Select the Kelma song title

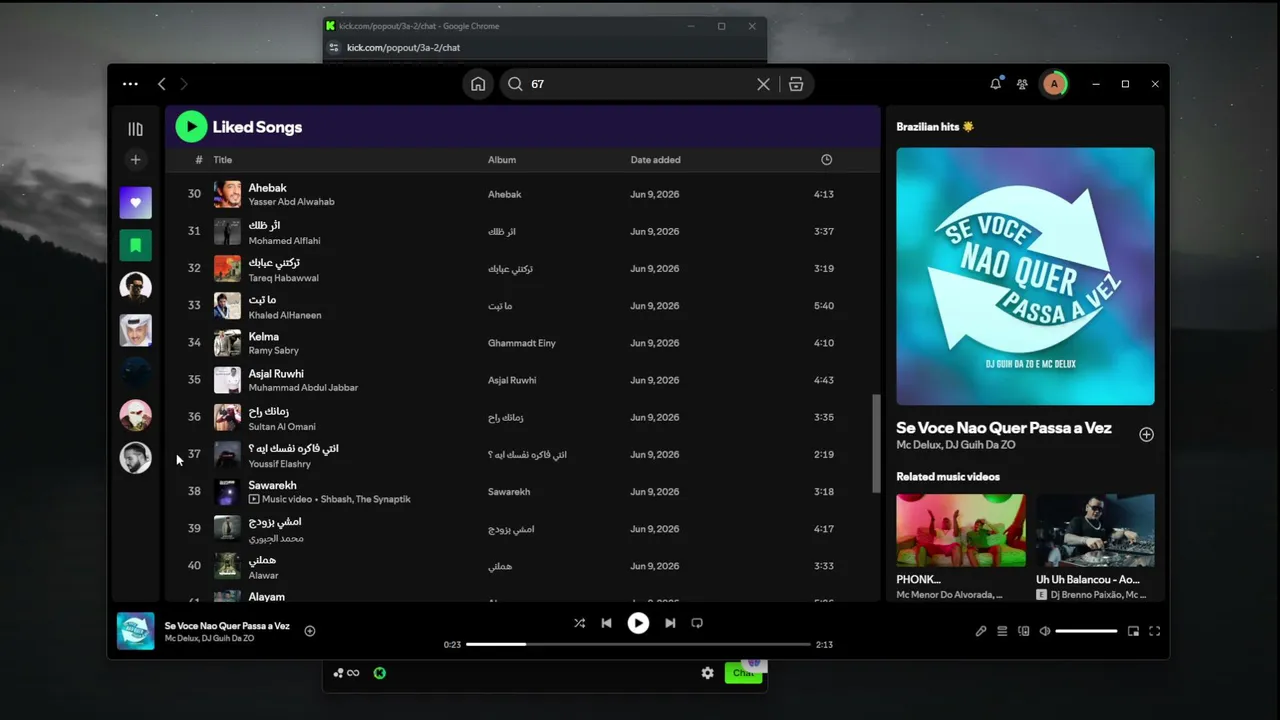tap(264, 337)
